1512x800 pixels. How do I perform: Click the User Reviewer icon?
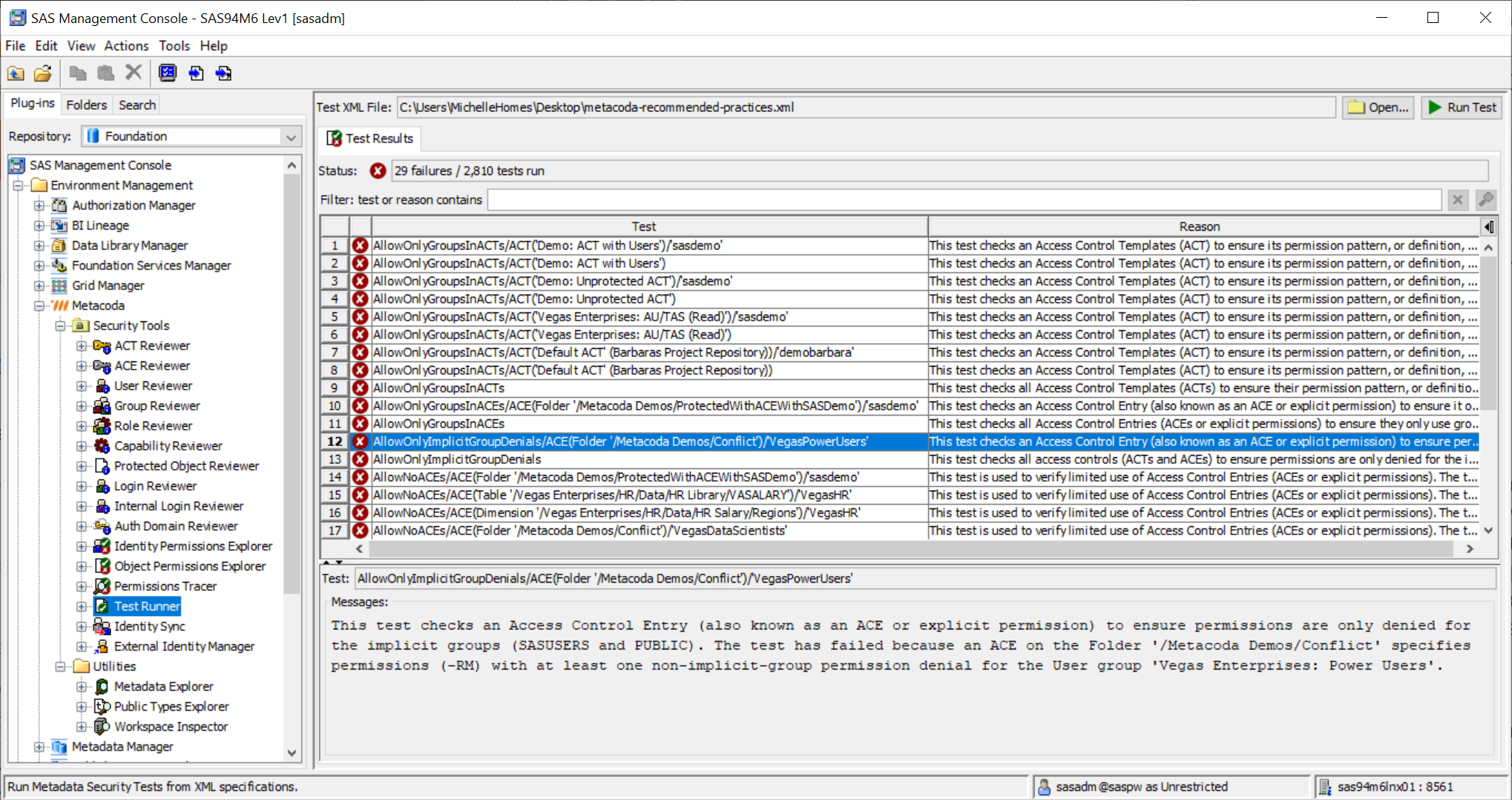click(x=102, y=386)
